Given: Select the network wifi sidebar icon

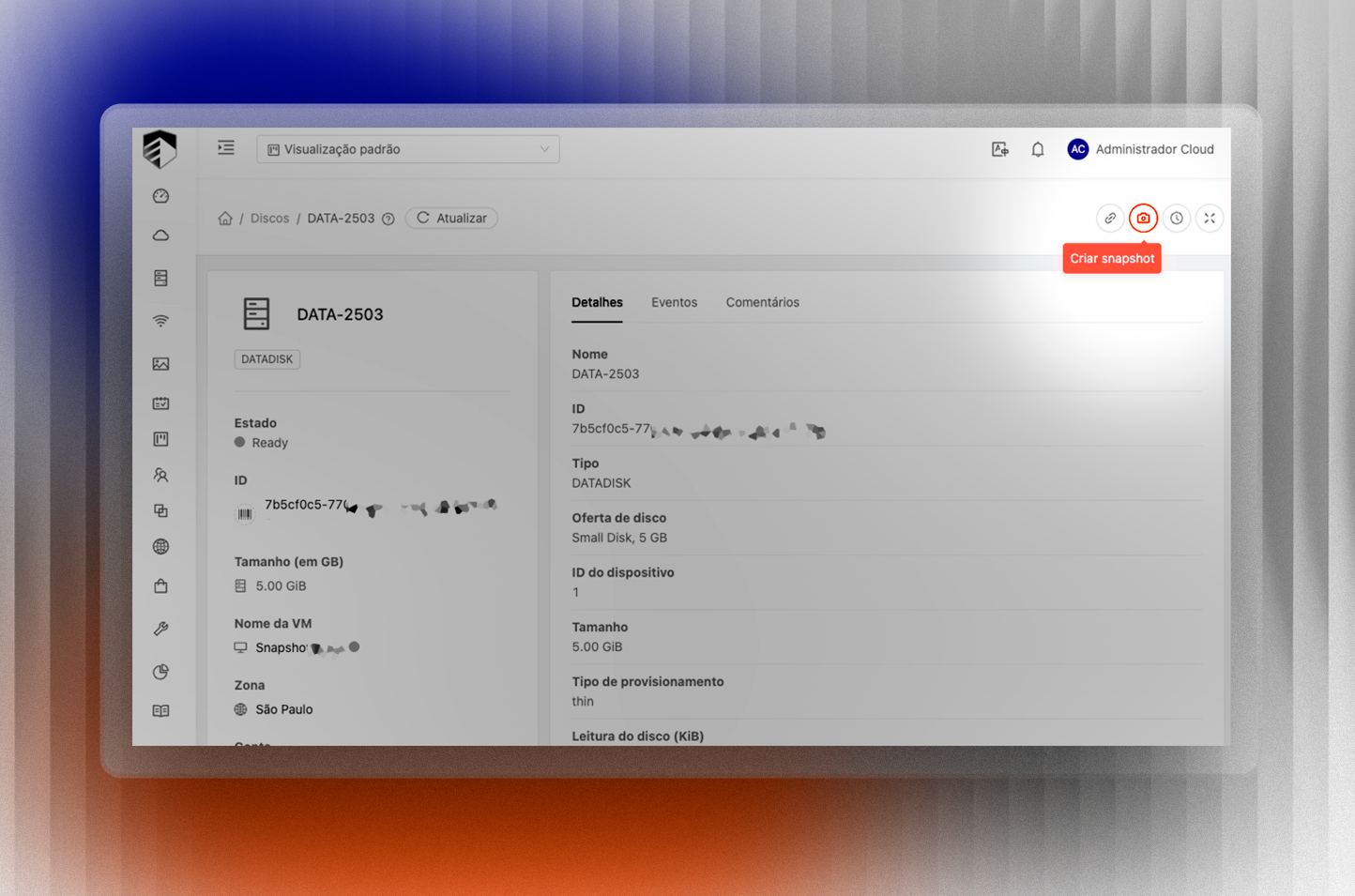Looking at the screenshot, I should 161,321.
